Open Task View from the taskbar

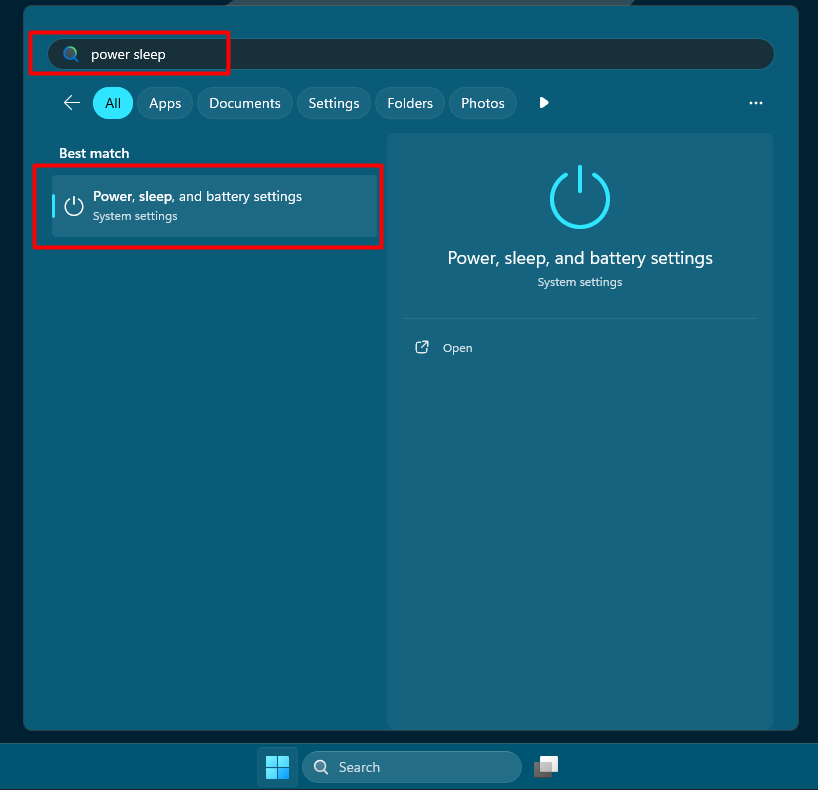pyautogui.click(x=545, y=767)
